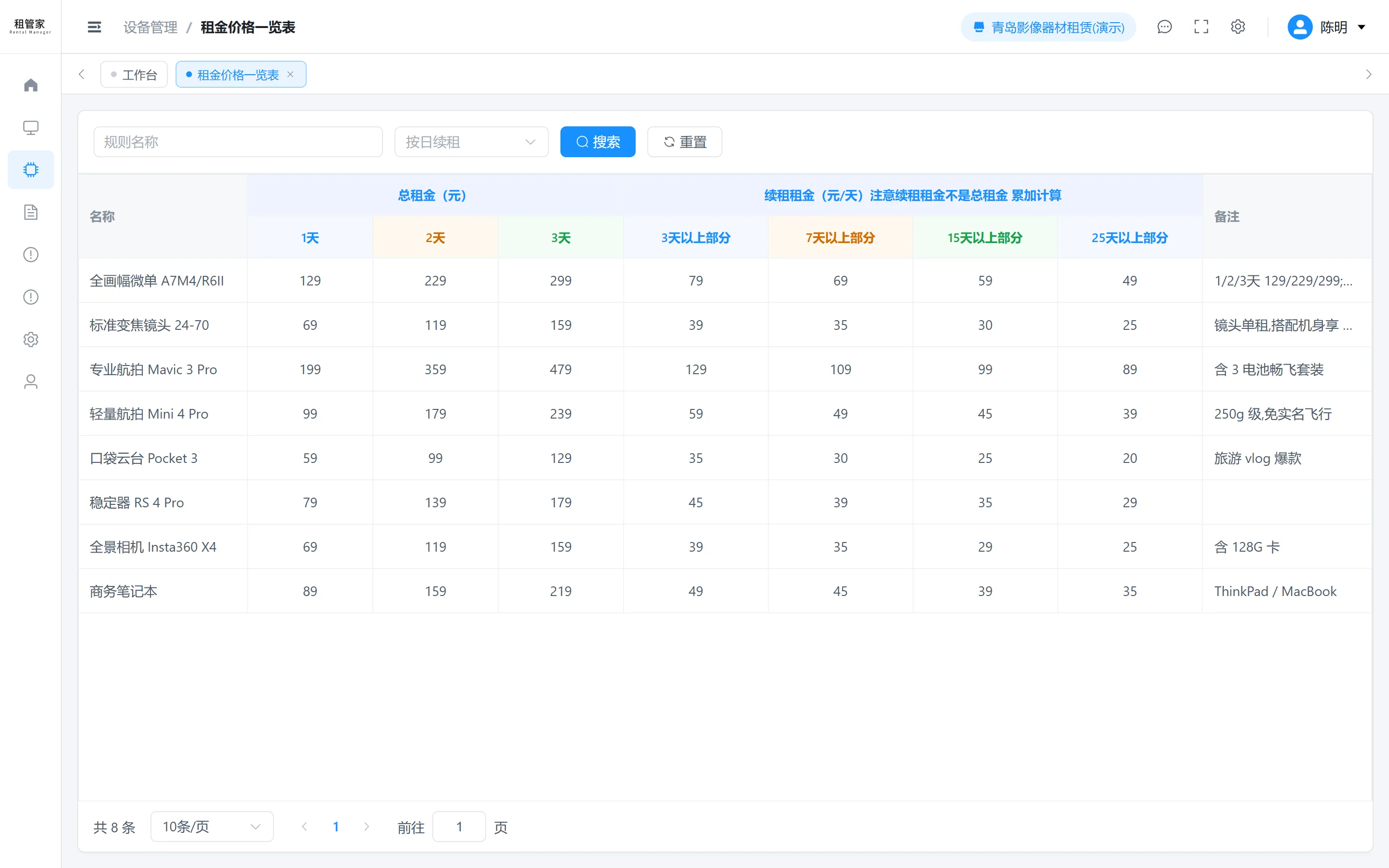Expand the 陈明 user dropdown arrow

pyautogui.click(x=1361, y=27)
